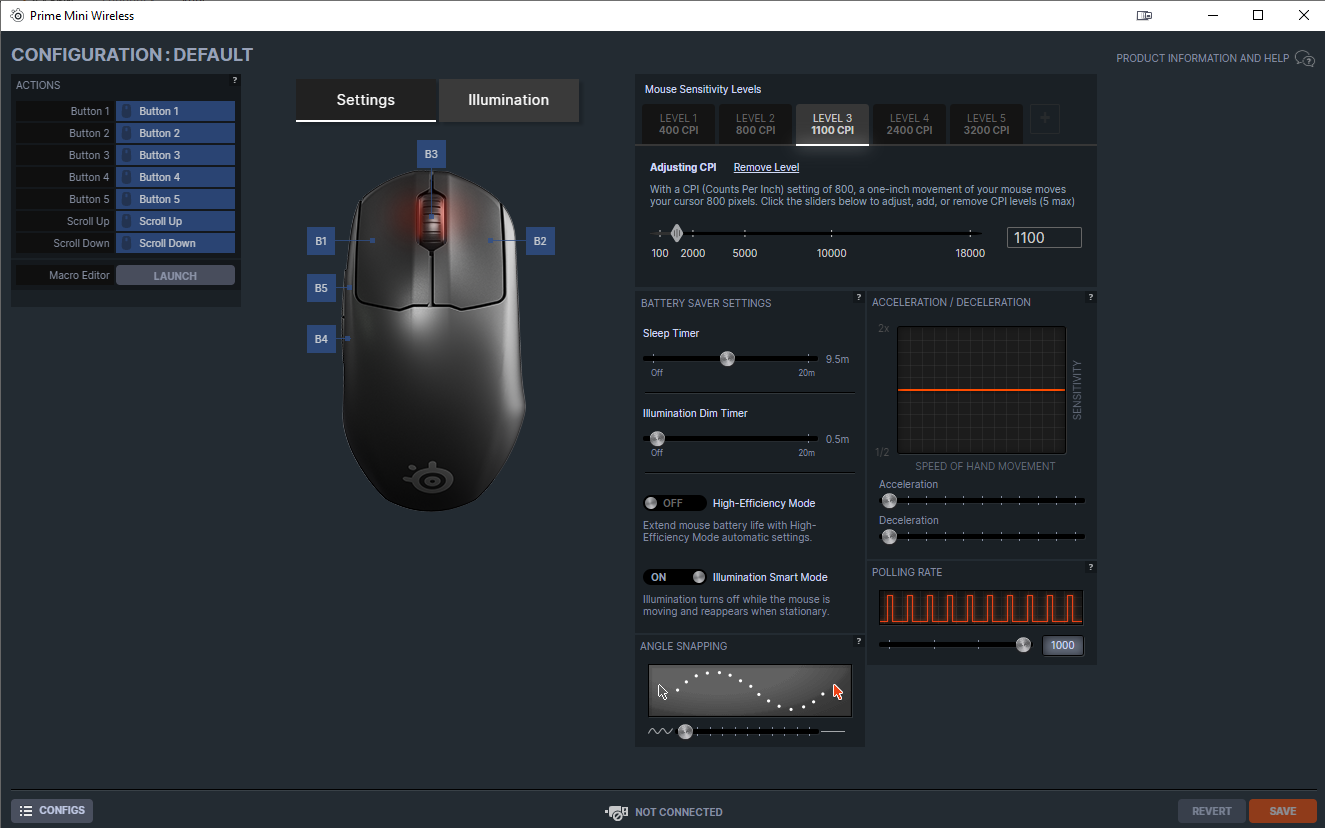Click the CPI value input showing 1100
Viewport: 1325px width, 828px height.
(x=1044, y=237)
